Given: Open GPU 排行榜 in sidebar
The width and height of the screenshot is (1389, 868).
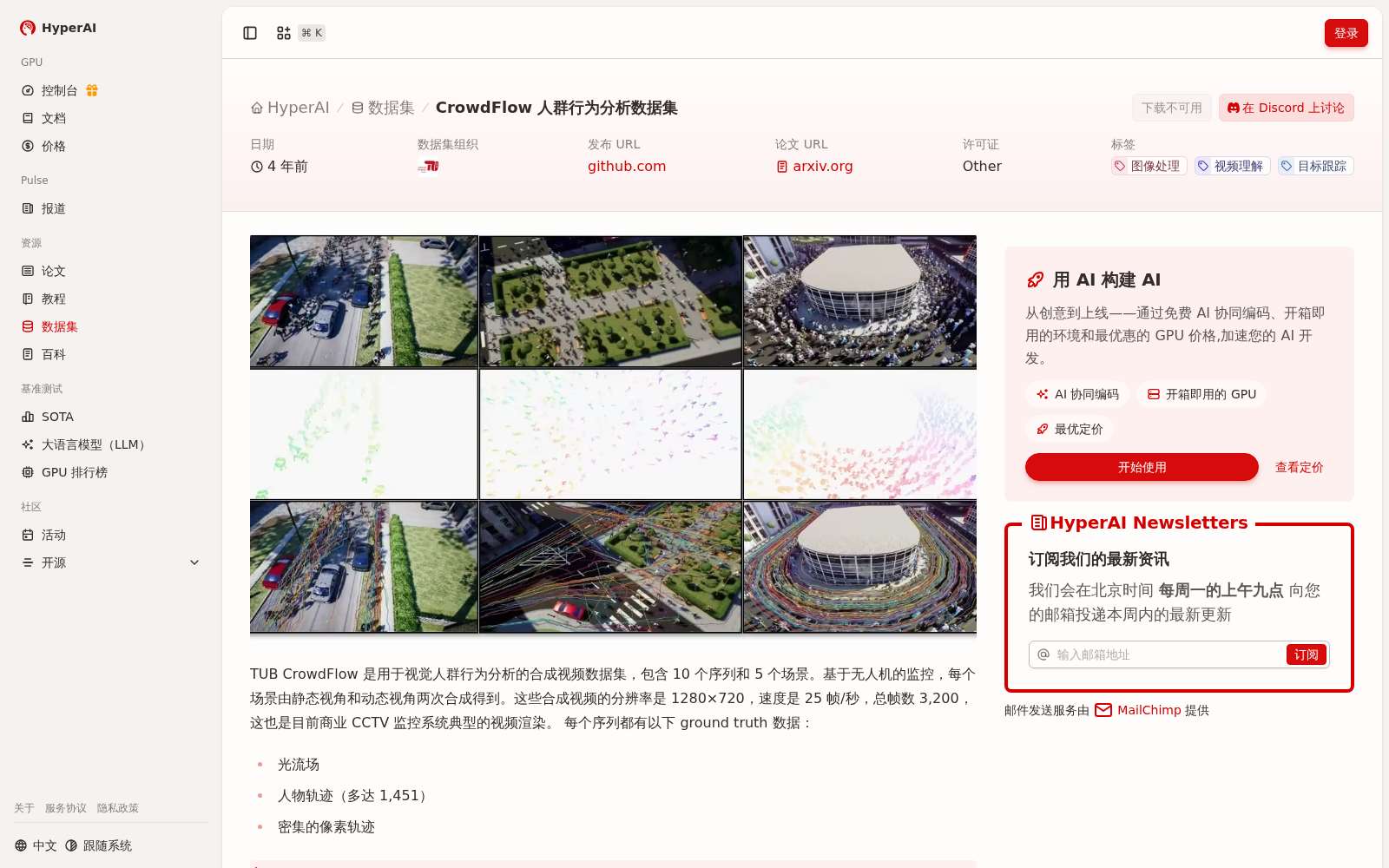Looking at the screenshot, I should click(111, 472).
